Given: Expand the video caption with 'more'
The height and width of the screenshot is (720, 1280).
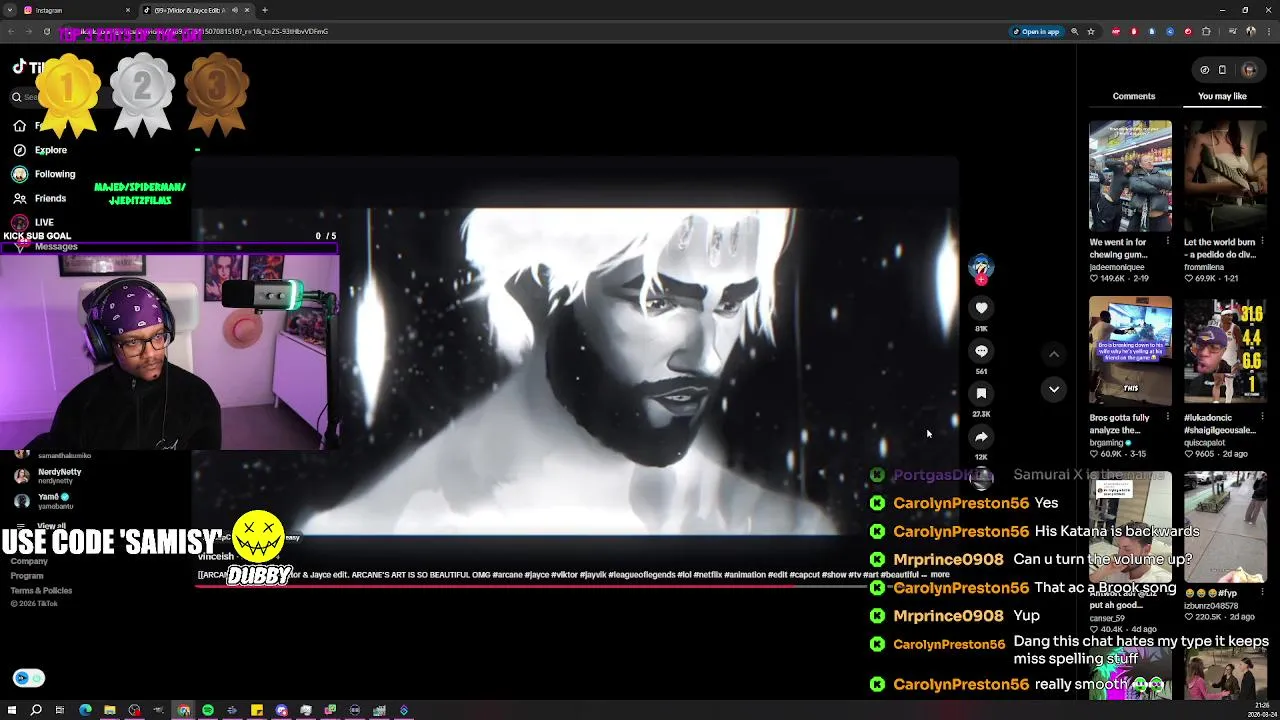Looking at the screenshot, I should 939,575.
